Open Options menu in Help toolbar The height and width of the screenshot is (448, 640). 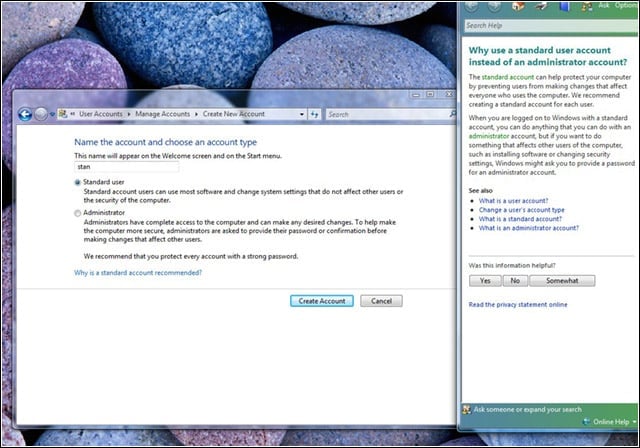coord(627,5)
